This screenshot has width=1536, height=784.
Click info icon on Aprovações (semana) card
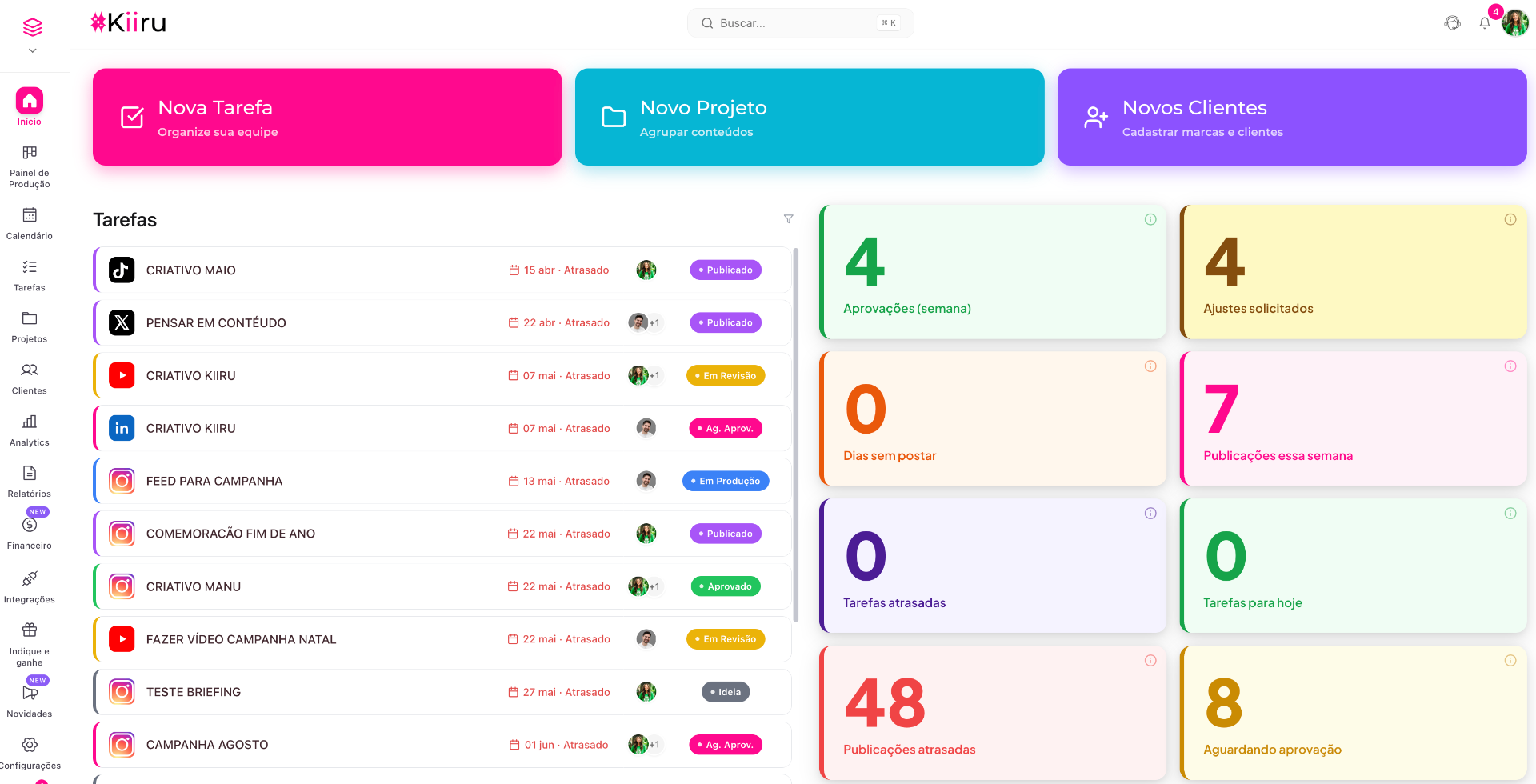click(1150, 219)
